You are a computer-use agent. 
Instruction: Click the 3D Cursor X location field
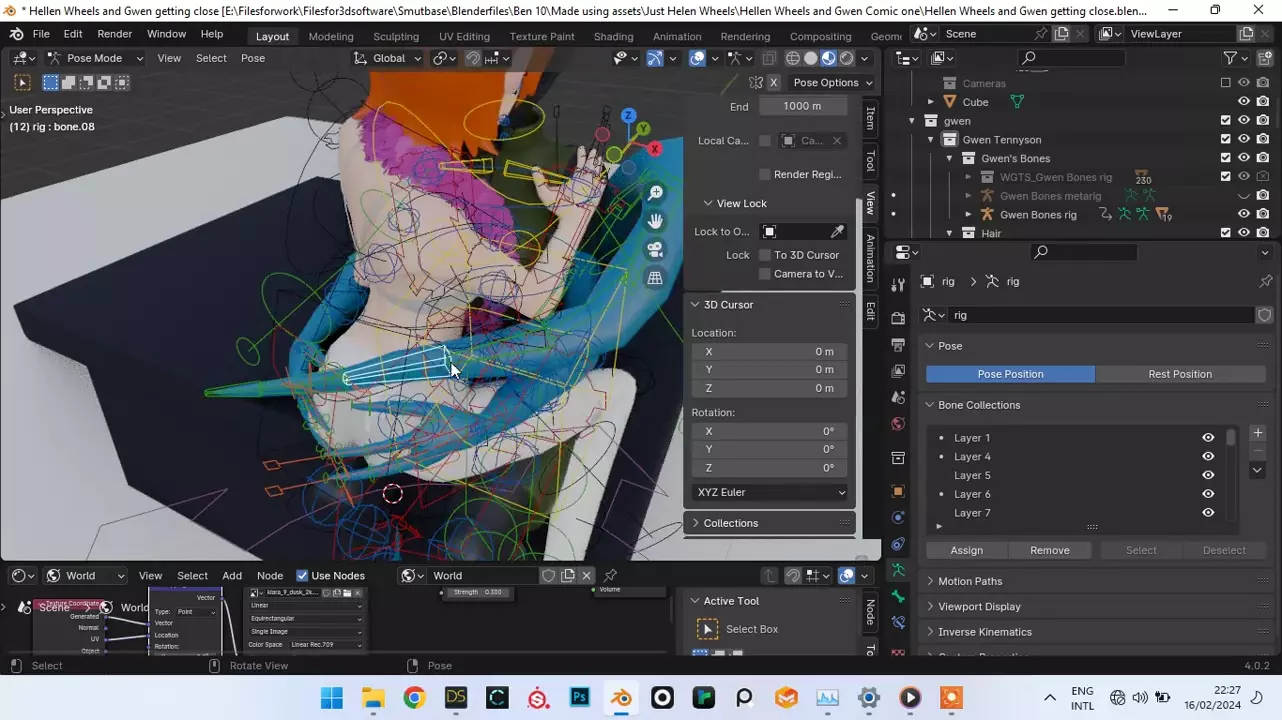point(770,352)
